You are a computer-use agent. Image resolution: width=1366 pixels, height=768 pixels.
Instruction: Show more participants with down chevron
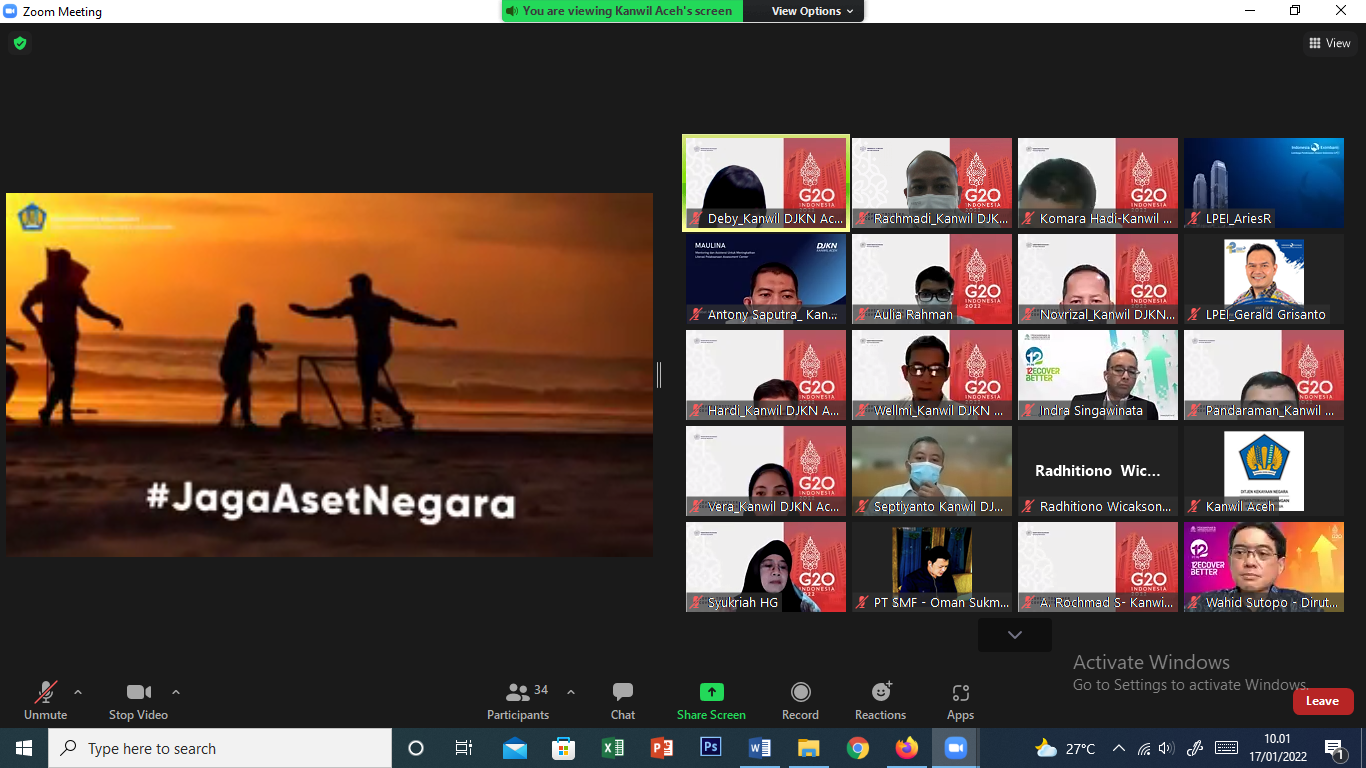(x=1014, y=635)
